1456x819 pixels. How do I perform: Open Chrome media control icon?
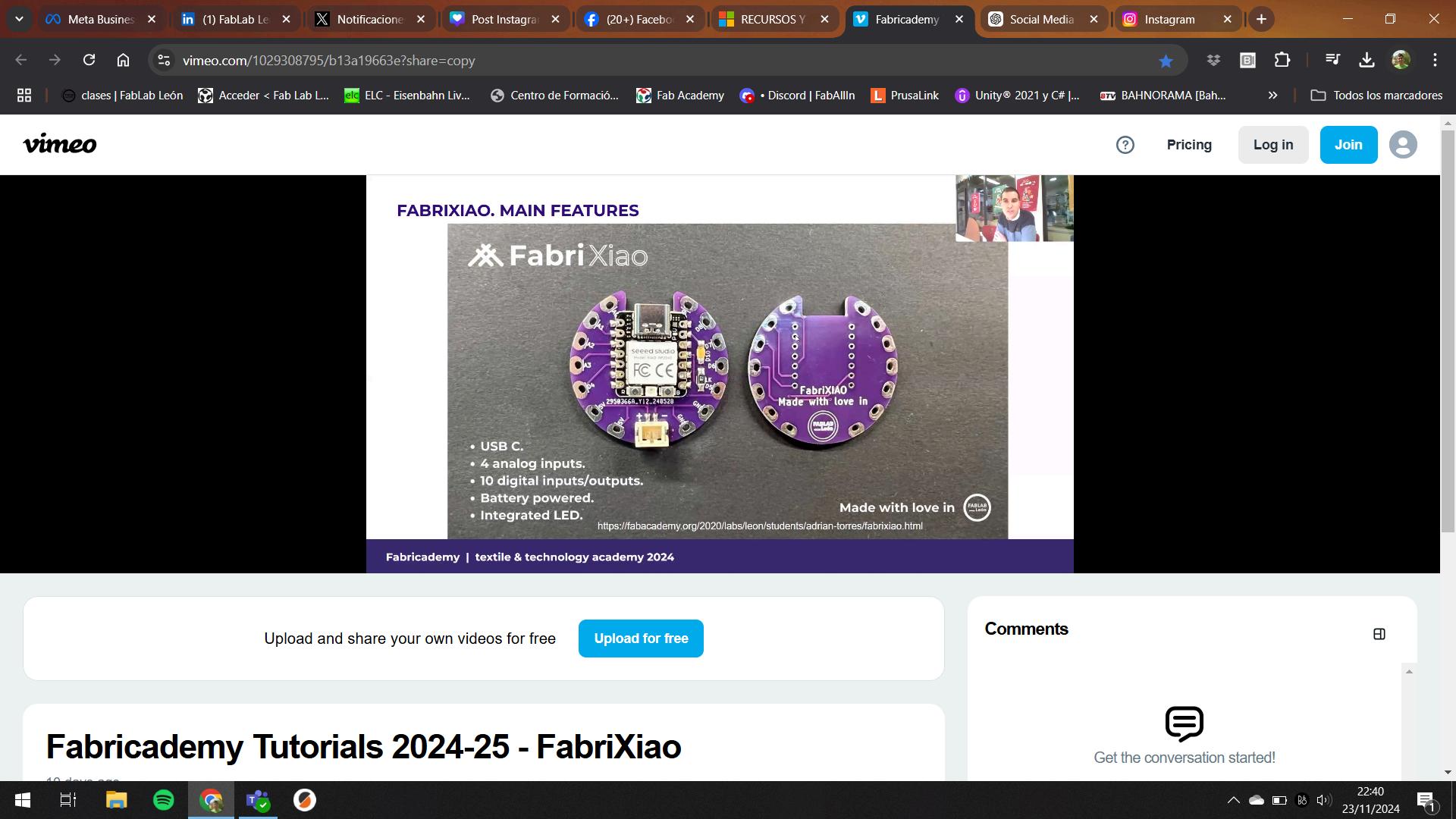point(1332,60)
